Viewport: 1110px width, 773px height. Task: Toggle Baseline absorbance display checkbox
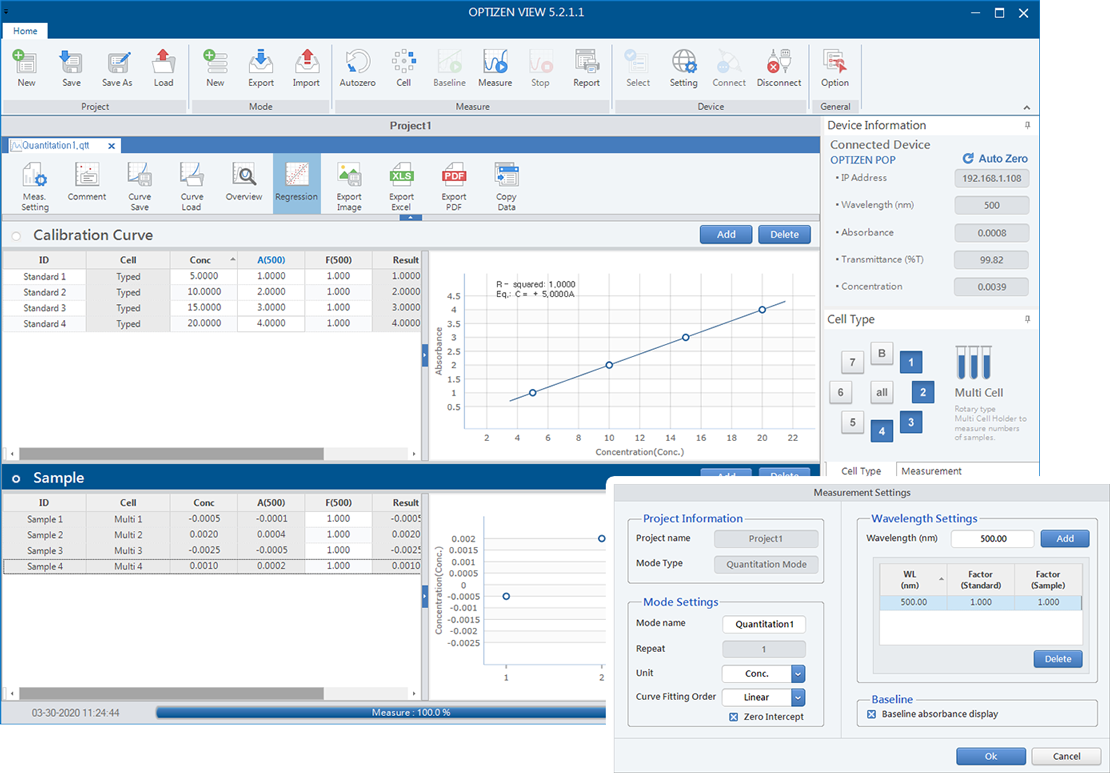(x=871, y=714)
